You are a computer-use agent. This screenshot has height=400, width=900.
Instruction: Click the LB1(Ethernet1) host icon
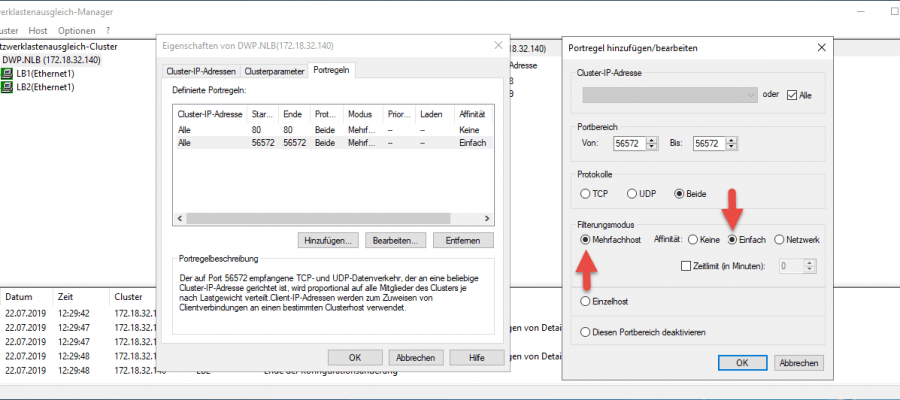(8, 74)
